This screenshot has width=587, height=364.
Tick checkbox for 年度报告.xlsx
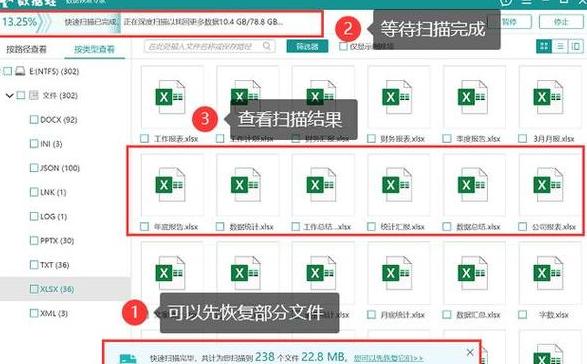pos(145,227)
